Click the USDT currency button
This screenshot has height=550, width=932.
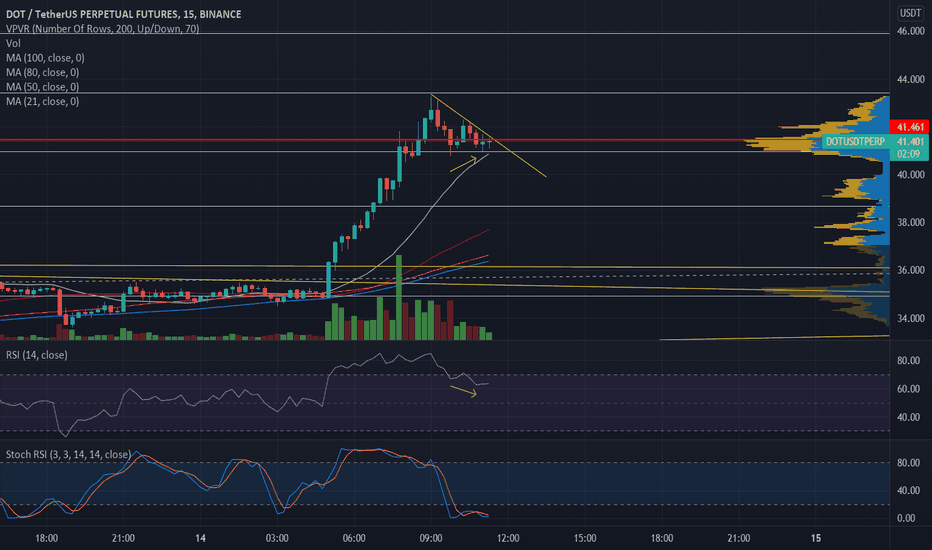pyautogui.click(x=910, y=12)
